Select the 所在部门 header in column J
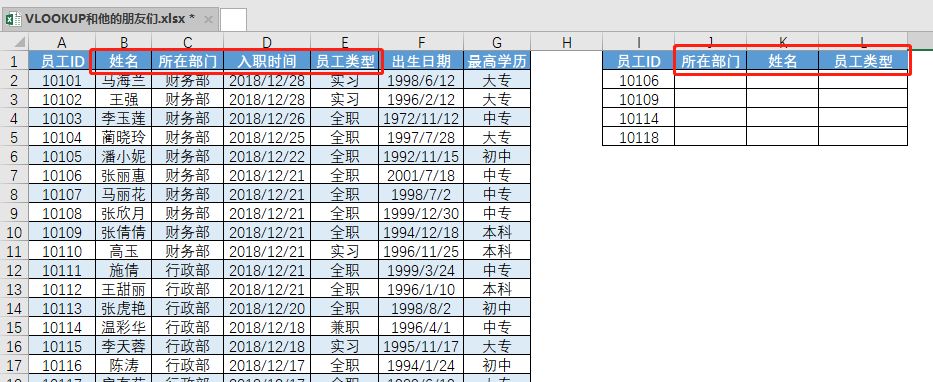933x382 pixels. [710, 61]
